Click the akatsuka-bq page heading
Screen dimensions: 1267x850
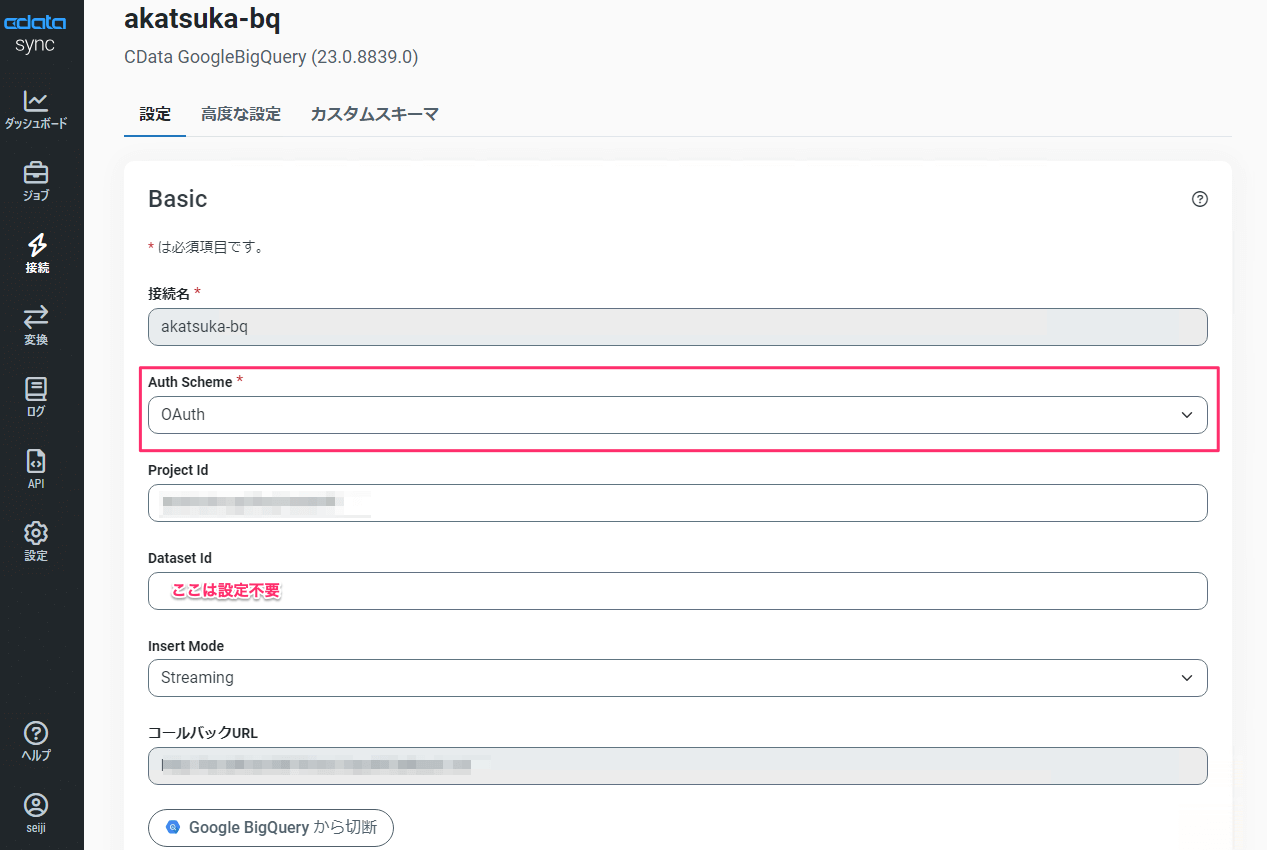point(202,17)
